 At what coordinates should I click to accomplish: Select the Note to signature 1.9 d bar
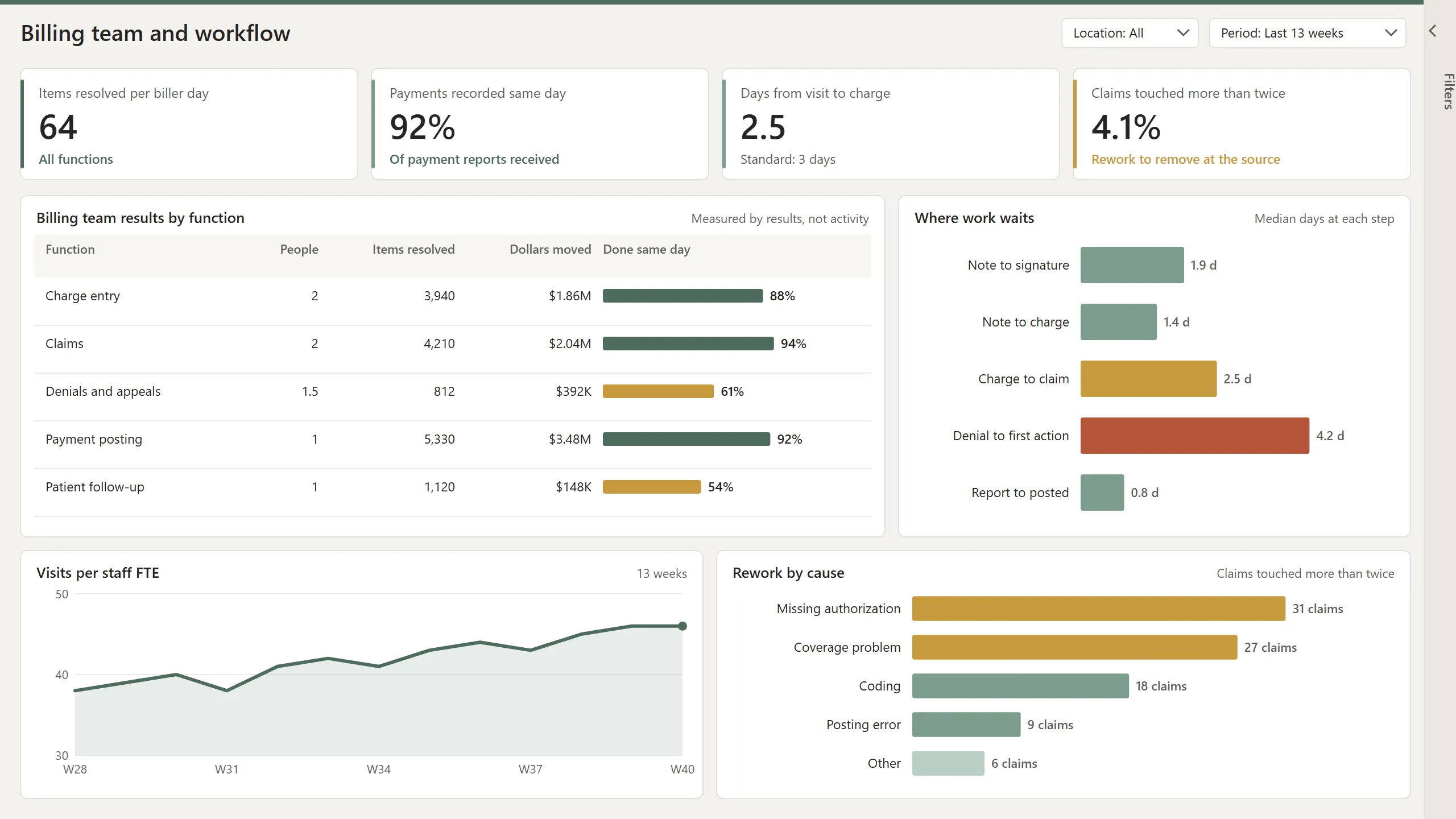coord(1132,265)
